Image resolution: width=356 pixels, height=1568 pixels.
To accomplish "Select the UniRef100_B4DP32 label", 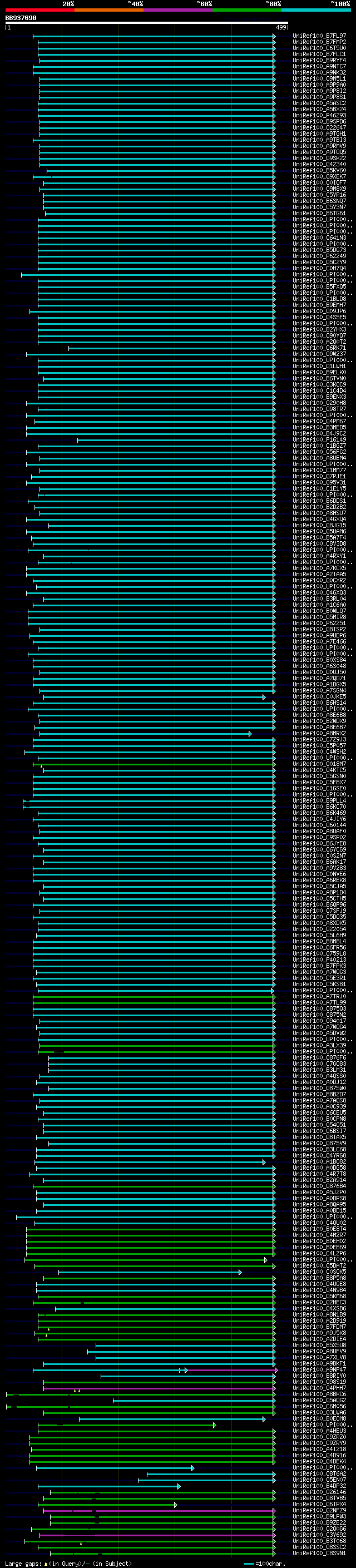I will [319, 1486].
